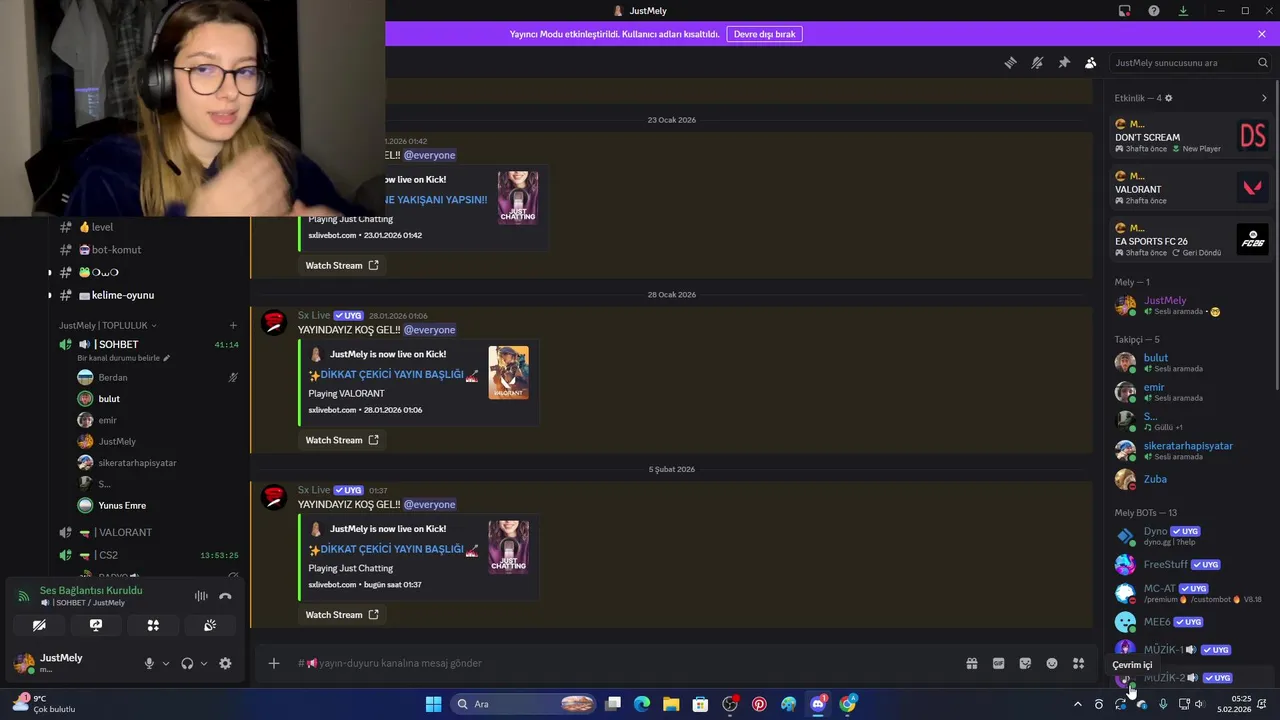Image resolution: width=1280 pixels, height=720 pixels.
Task: Open the DON'T SCREAM activity card
Action: pos(1191,137)
